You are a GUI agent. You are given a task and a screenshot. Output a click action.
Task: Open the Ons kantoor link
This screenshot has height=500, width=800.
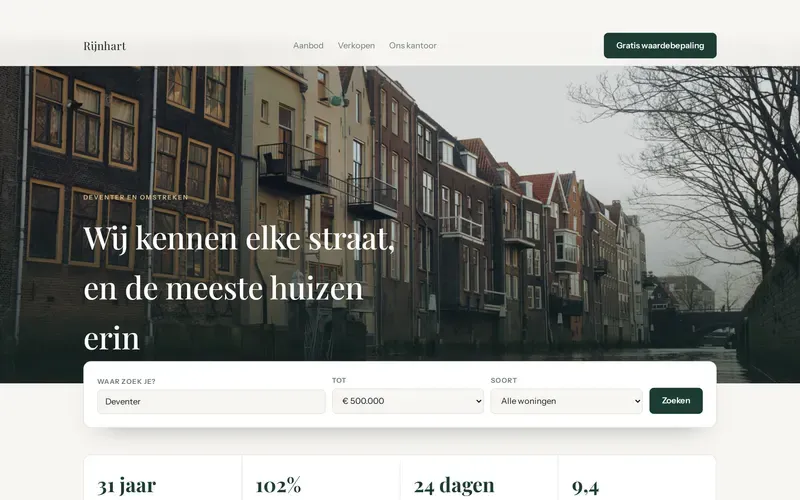coord(413,45)
